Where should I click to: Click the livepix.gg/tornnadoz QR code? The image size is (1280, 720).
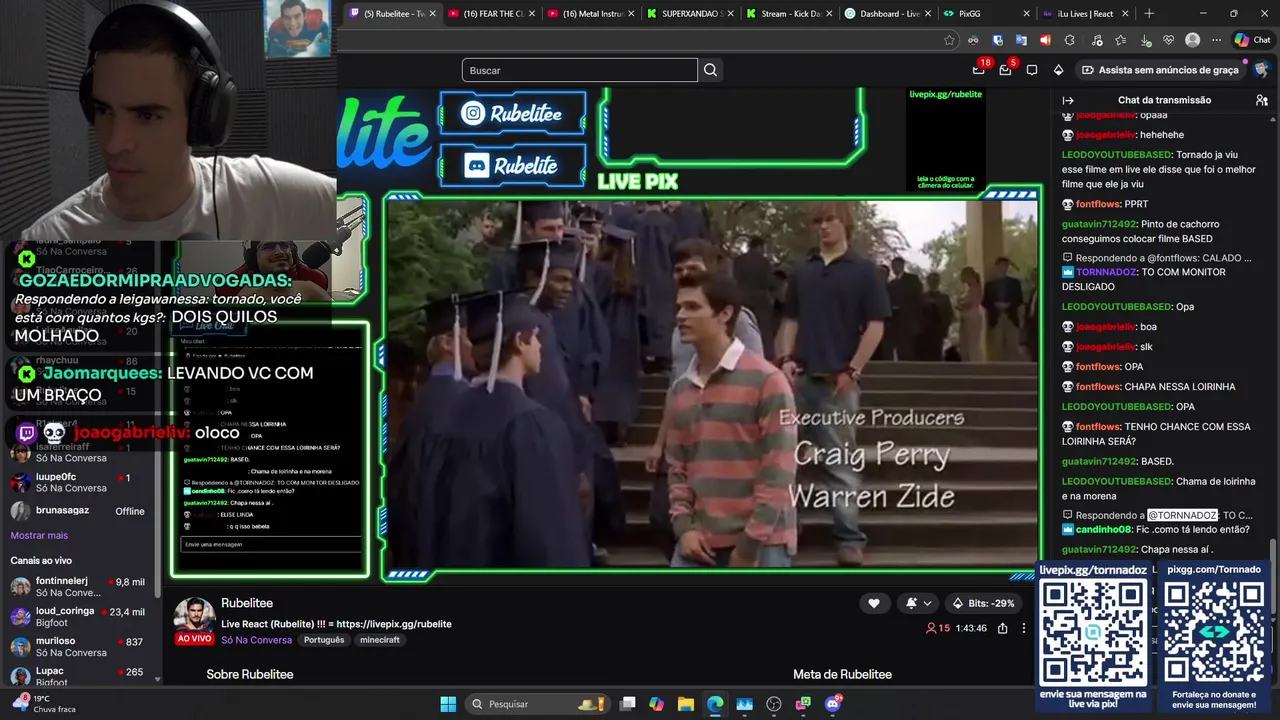click(x=1093, y=632)
